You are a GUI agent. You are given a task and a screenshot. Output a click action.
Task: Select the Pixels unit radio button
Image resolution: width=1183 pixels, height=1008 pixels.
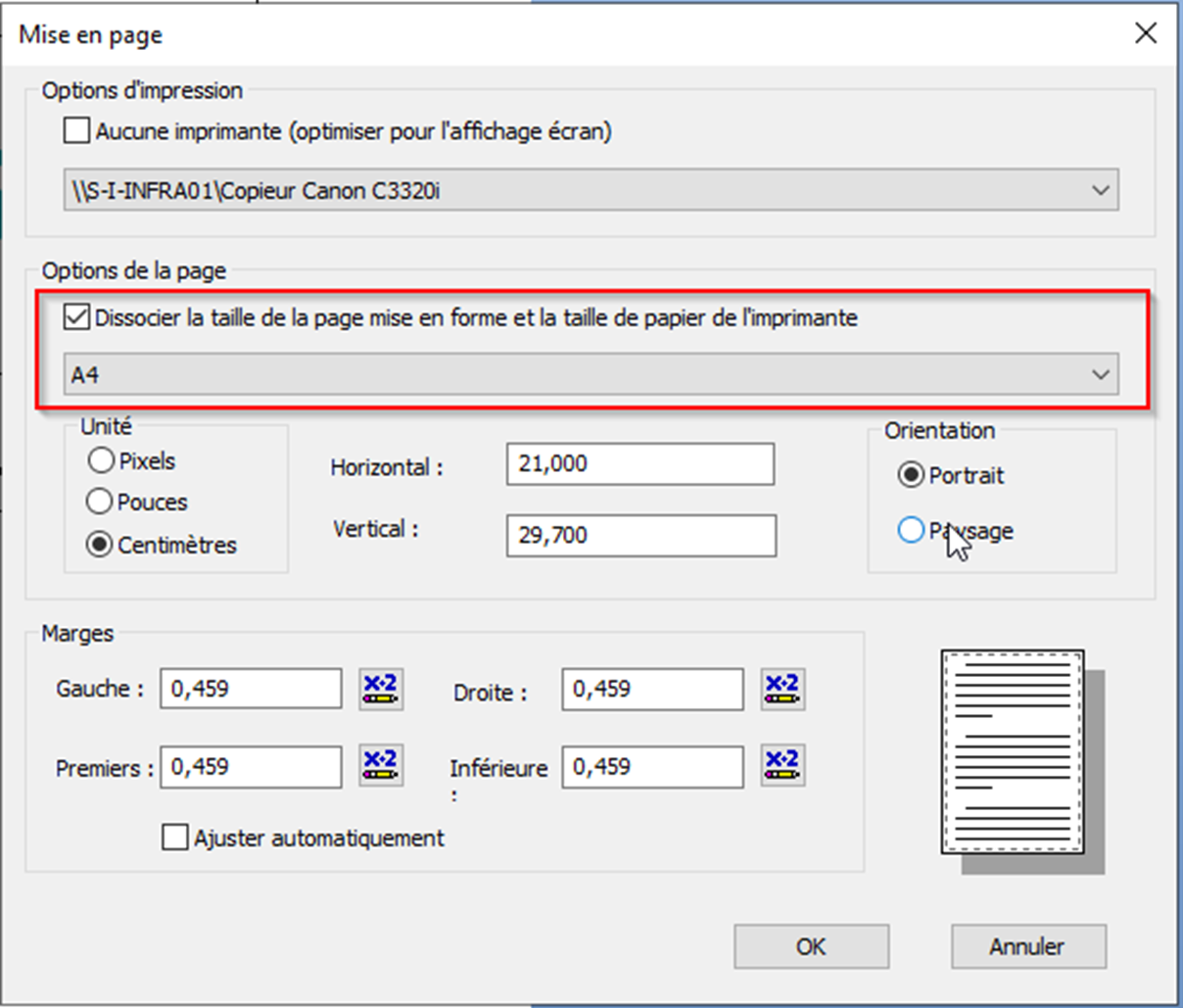coord(100,460)
